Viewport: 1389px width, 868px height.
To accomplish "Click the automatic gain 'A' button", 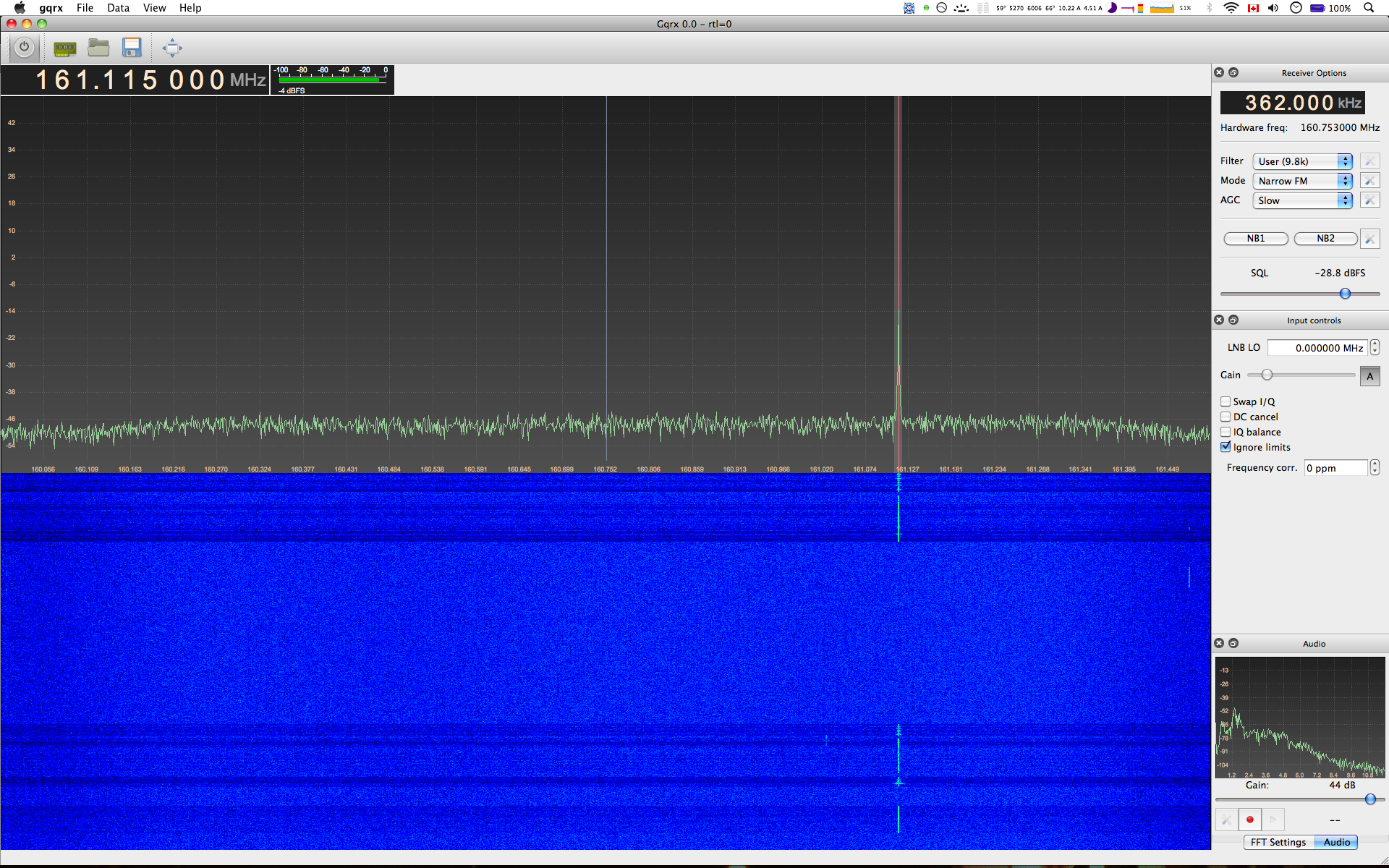I will pos(1369,376).
